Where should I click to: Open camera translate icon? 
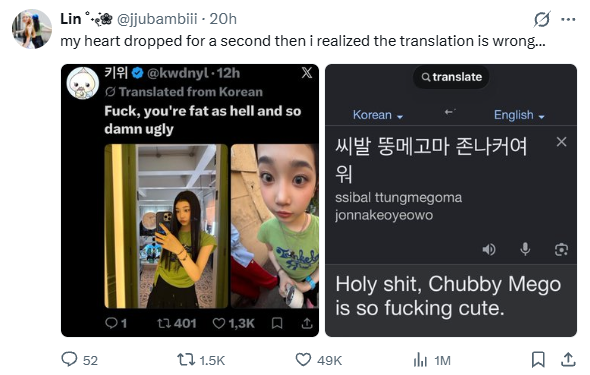point(561,249)
